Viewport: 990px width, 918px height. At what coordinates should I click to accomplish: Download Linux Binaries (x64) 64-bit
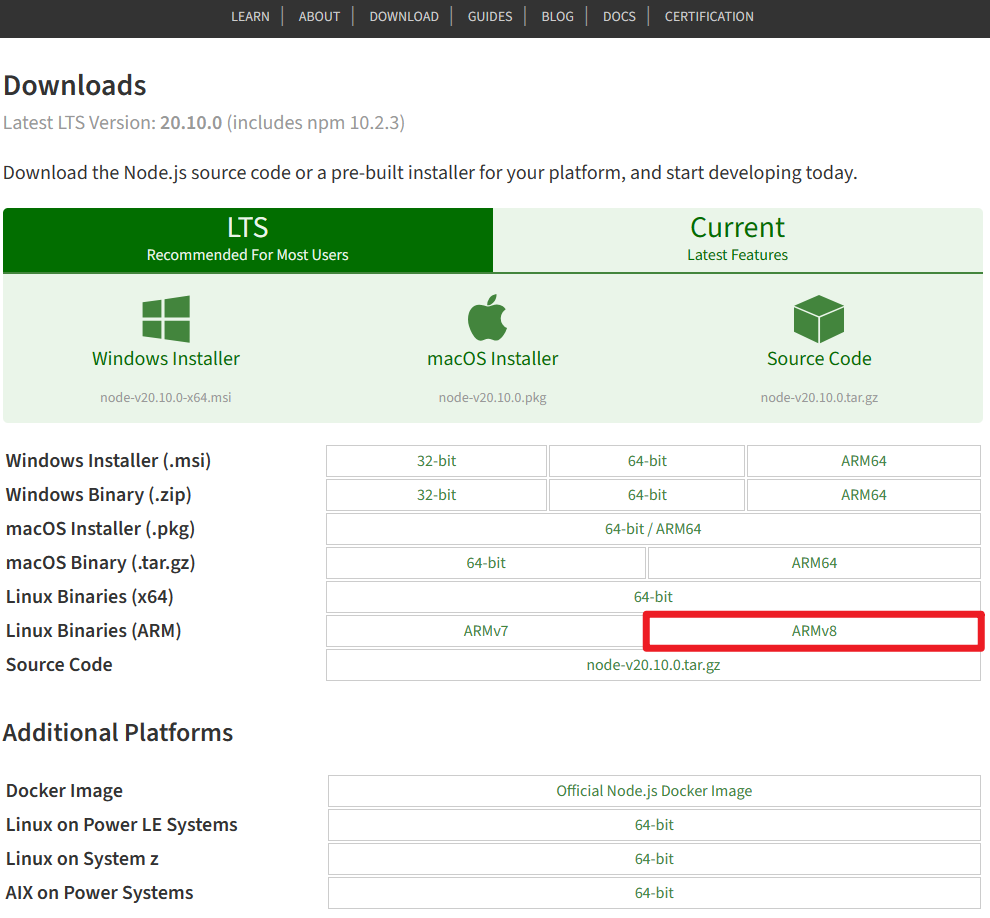click(x=653, y=597)
